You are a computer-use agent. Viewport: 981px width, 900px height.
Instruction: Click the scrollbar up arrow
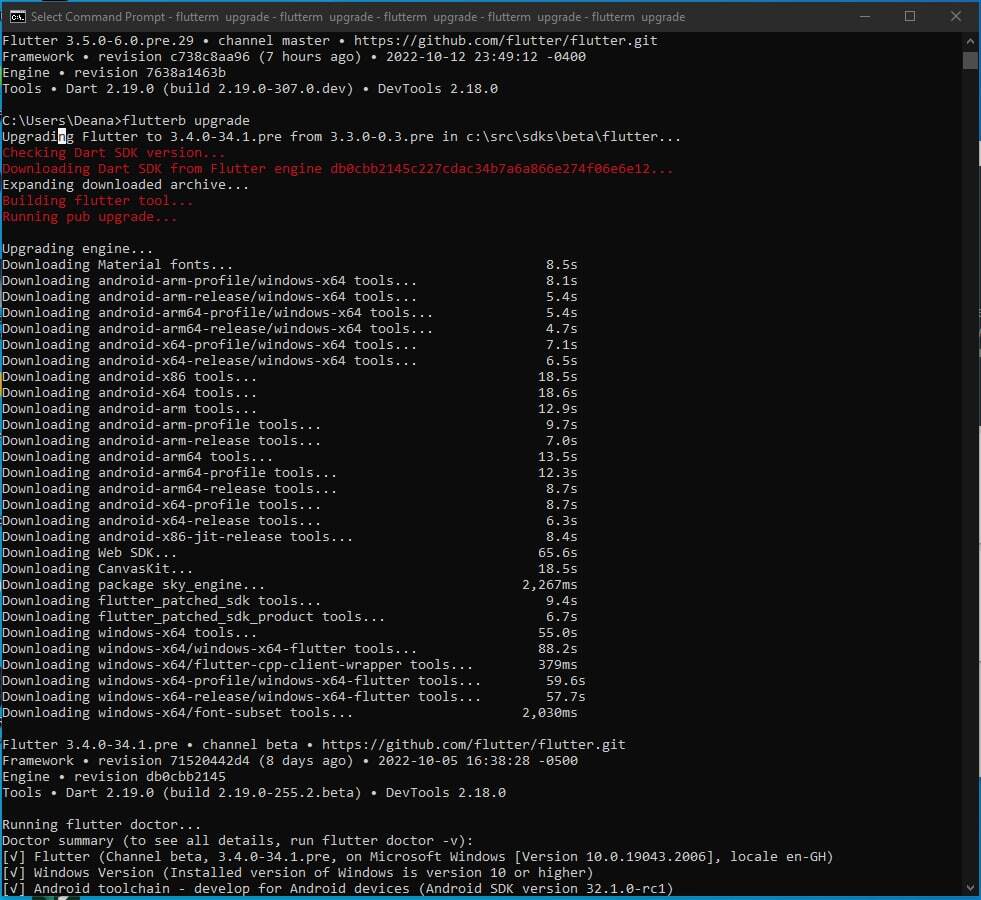[x=971, y=41]
